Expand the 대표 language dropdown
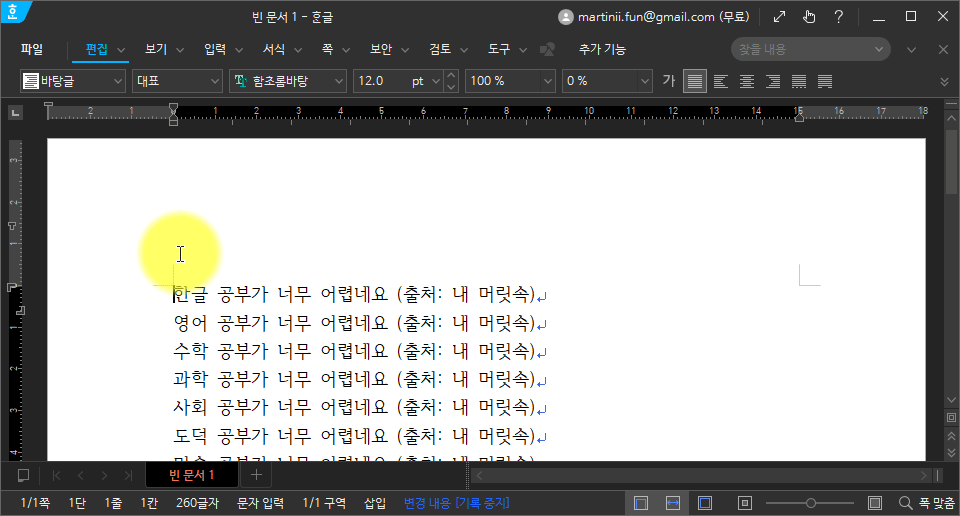Viewport: 960px width, 516px height. [215, 81]
